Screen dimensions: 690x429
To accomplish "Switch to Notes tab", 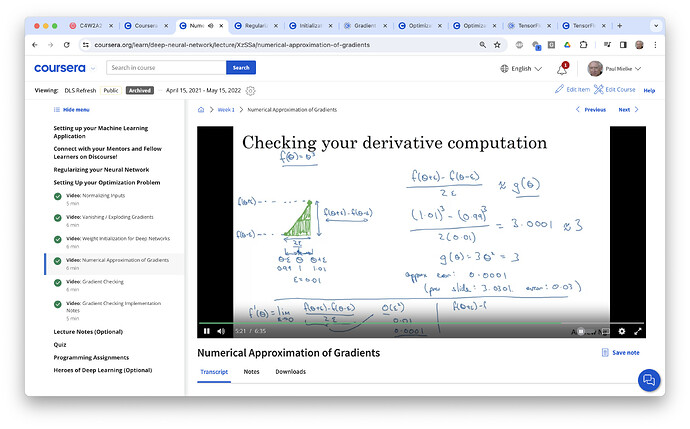I will [x=251, y=372].
